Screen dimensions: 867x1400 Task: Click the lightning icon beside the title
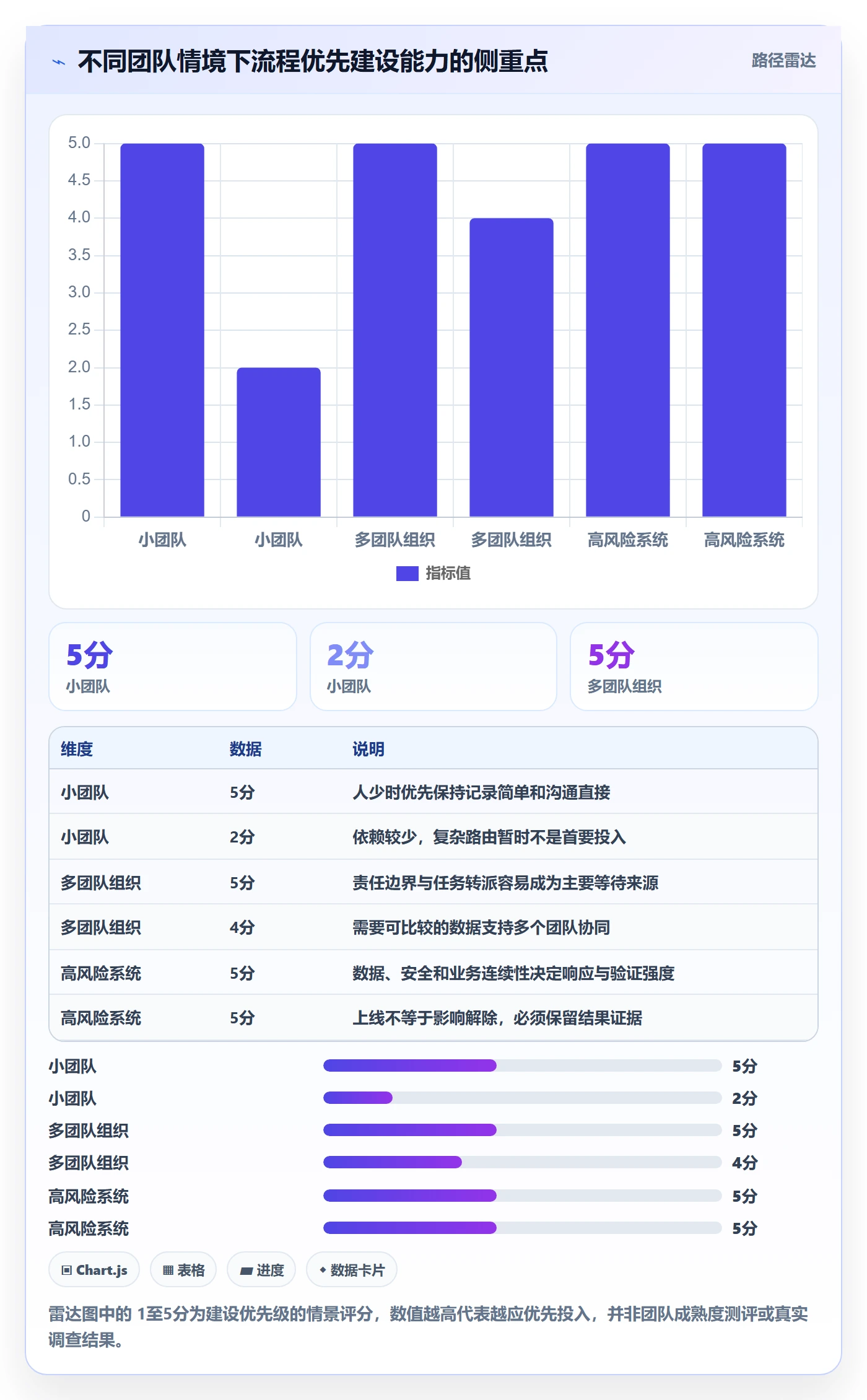click(x=59, y=62)
